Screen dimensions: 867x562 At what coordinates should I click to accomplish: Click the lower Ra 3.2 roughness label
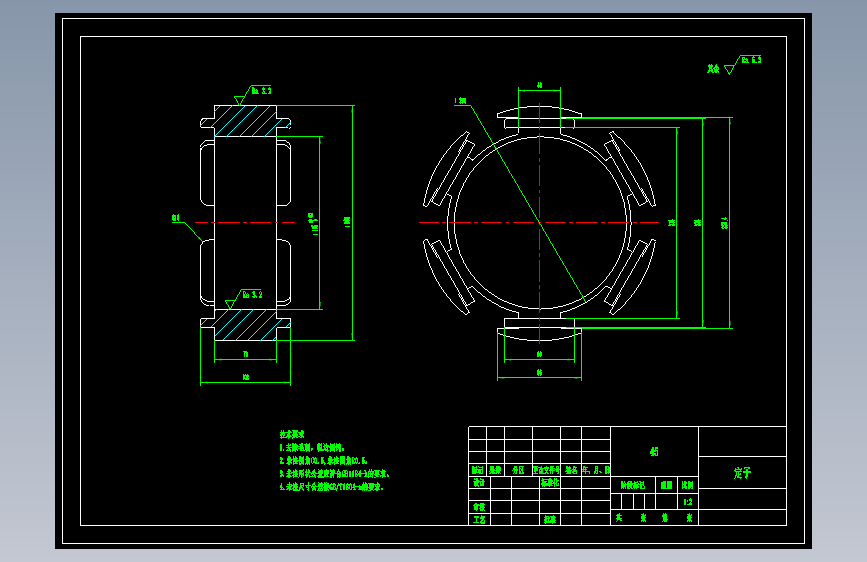tap(252, 295)
